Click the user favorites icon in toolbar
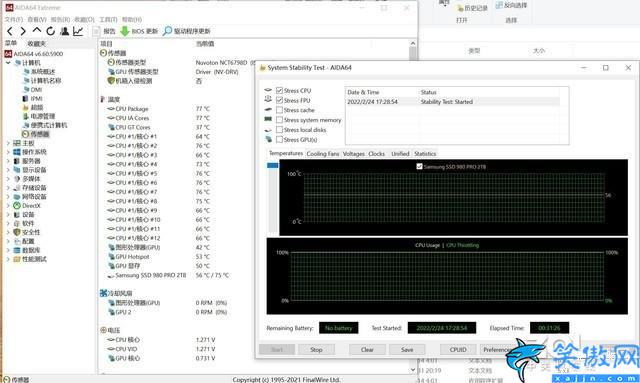The height and width of the screenshot is (383, 640). pos(64,31)
